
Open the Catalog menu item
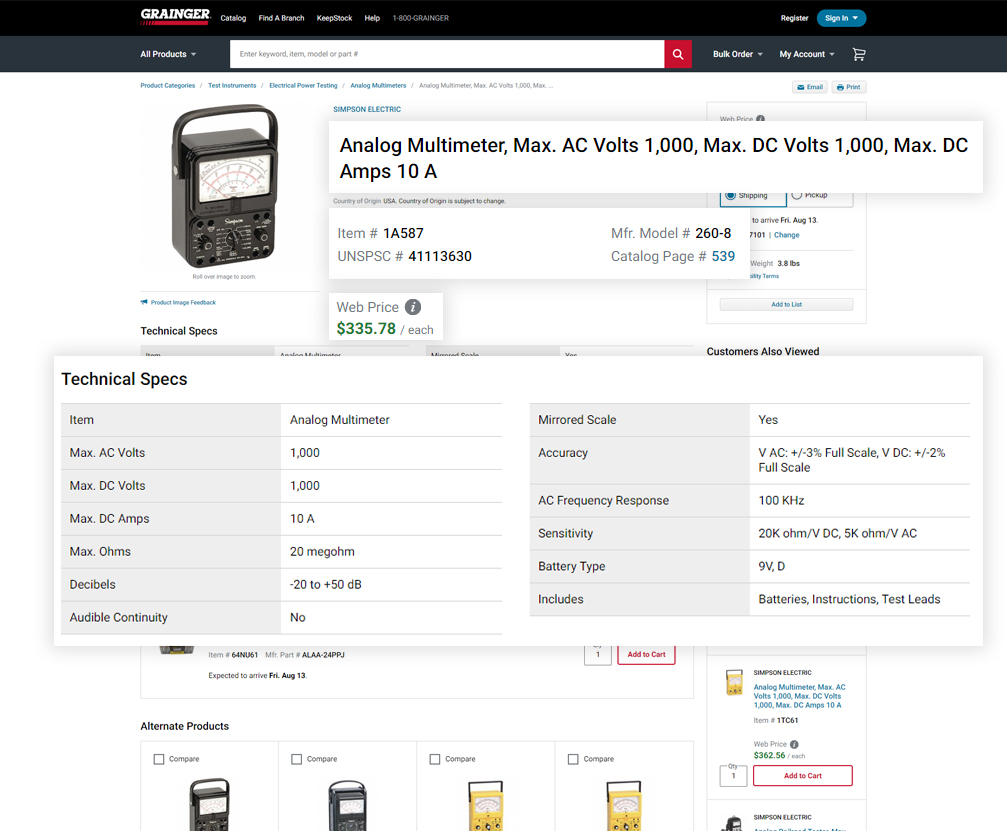(233, 18)
